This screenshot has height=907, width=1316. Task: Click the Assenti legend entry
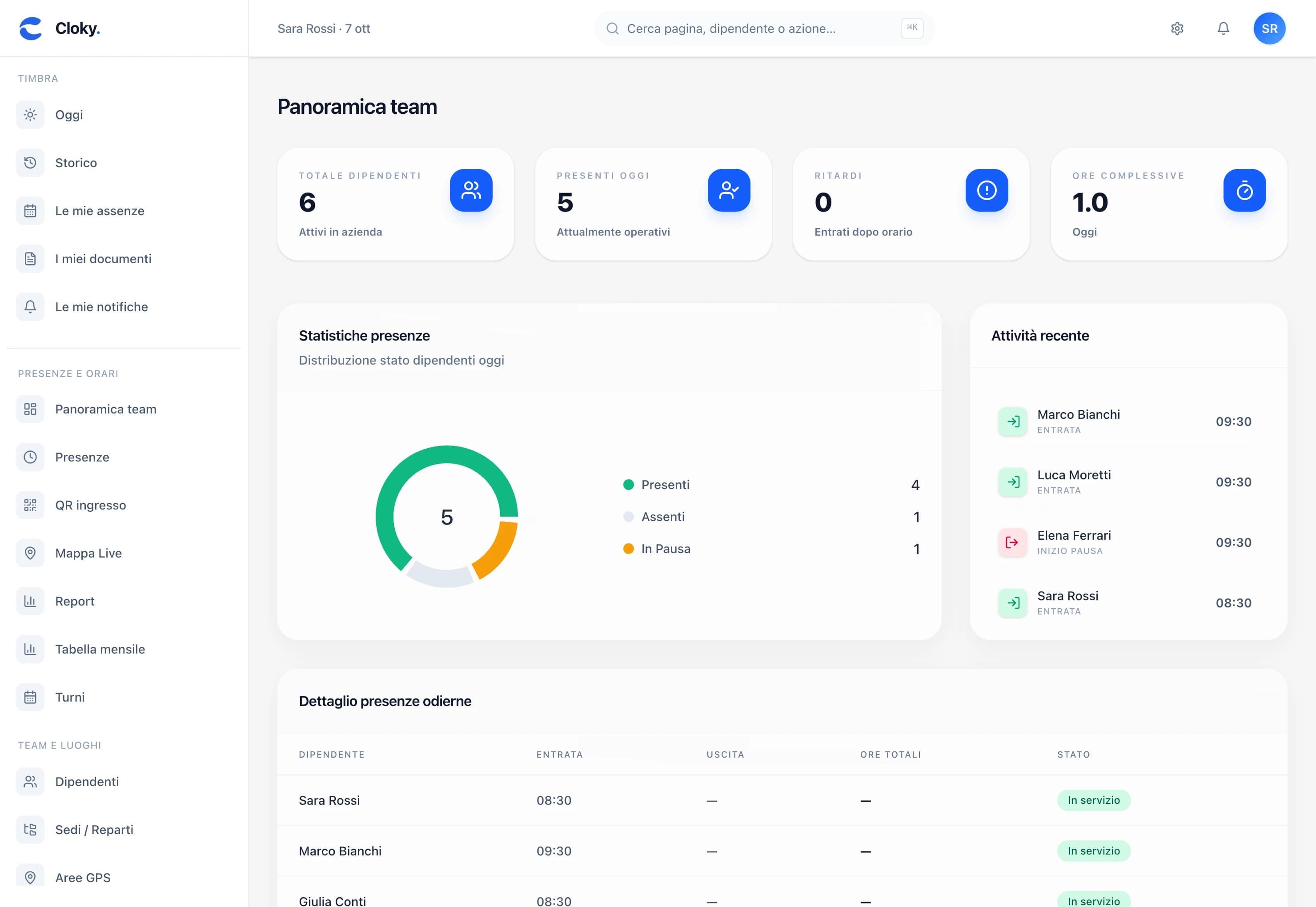pos(771,517)
